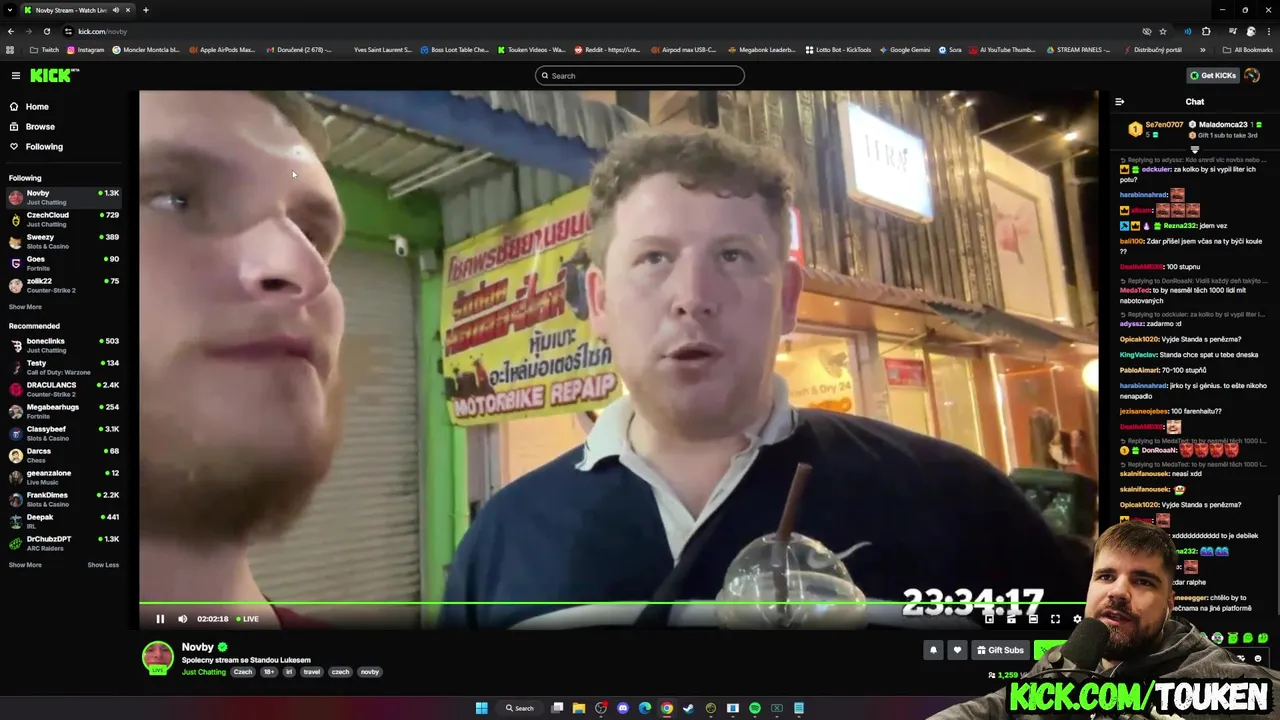
Task: Open player settings gear
Action: (1077, 619)
